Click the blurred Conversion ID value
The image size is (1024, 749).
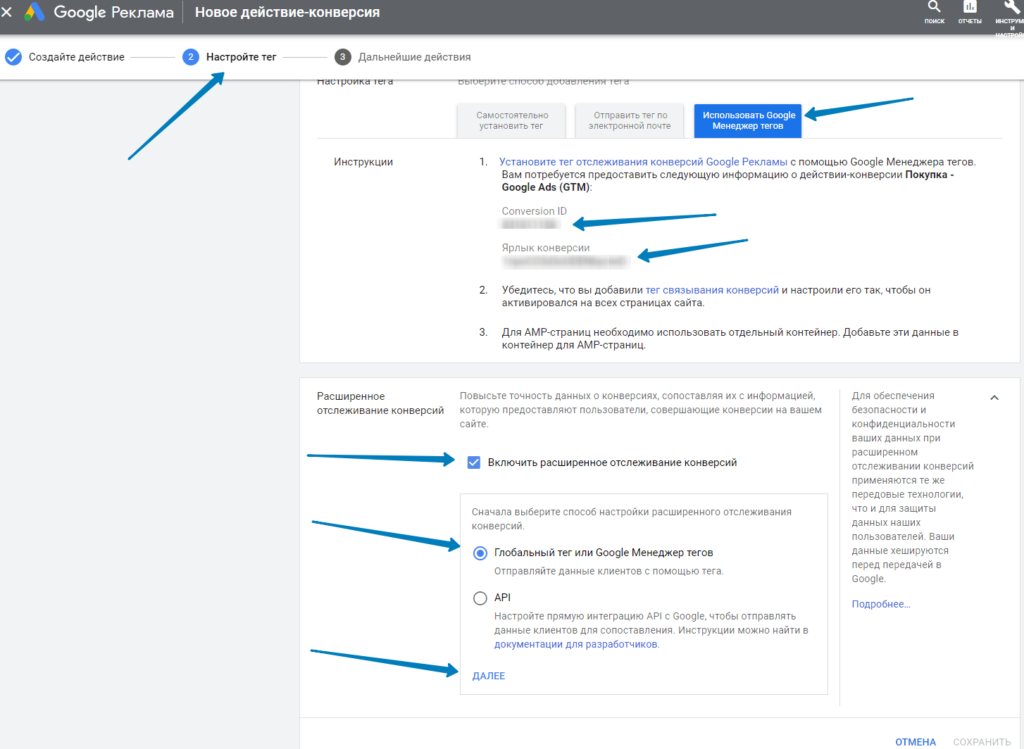530,225
